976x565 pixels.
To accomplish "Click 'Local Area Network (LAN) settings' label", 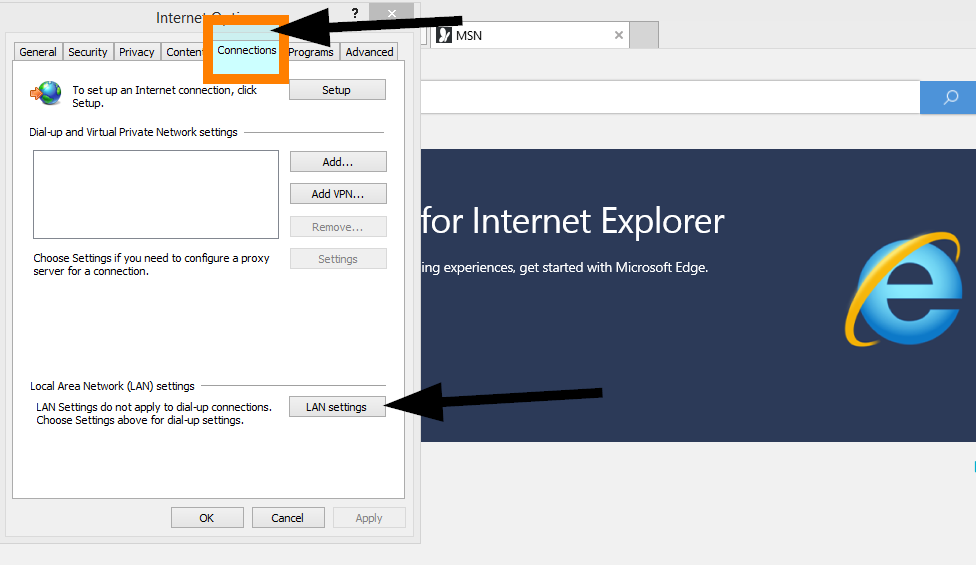I will 112,386.
